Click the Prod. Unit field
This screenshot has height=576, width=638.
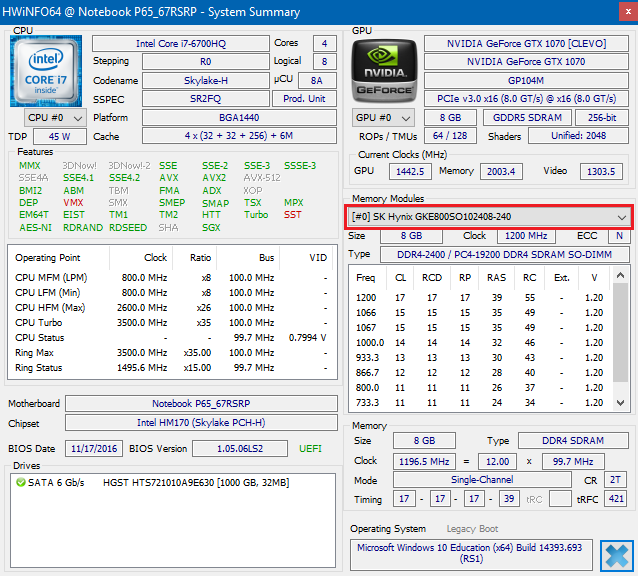point(304,99)
